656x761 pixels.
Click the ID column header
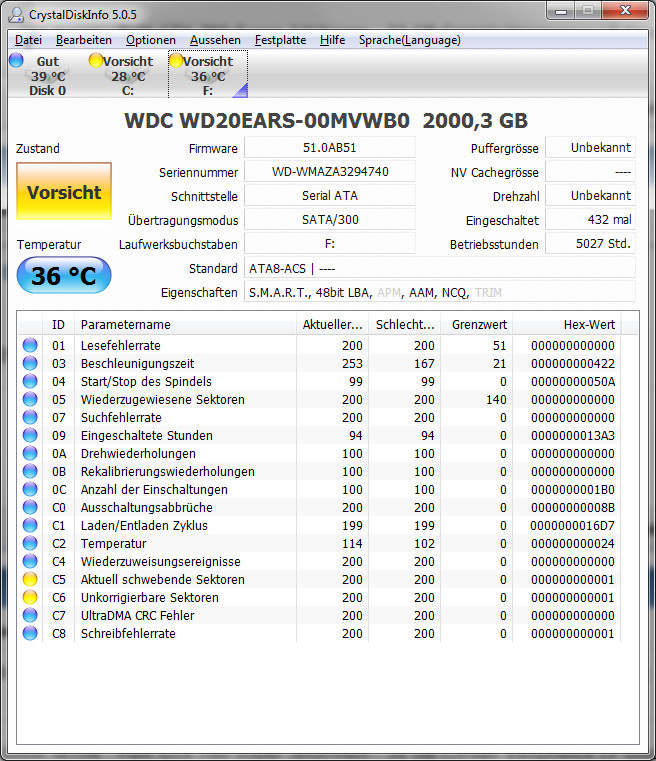58,324
